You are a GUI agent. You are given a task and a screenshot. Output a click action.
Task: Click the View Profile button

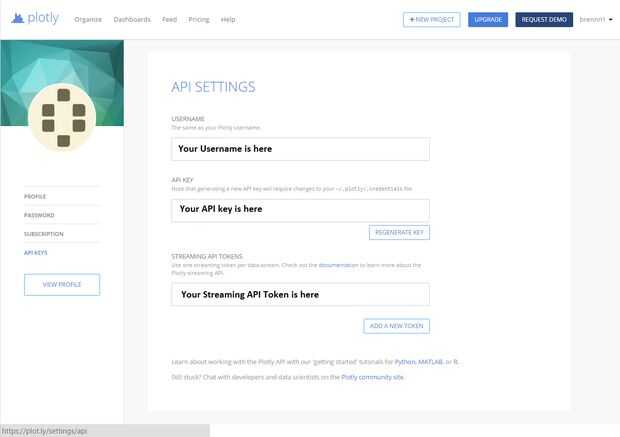[62, 285]
